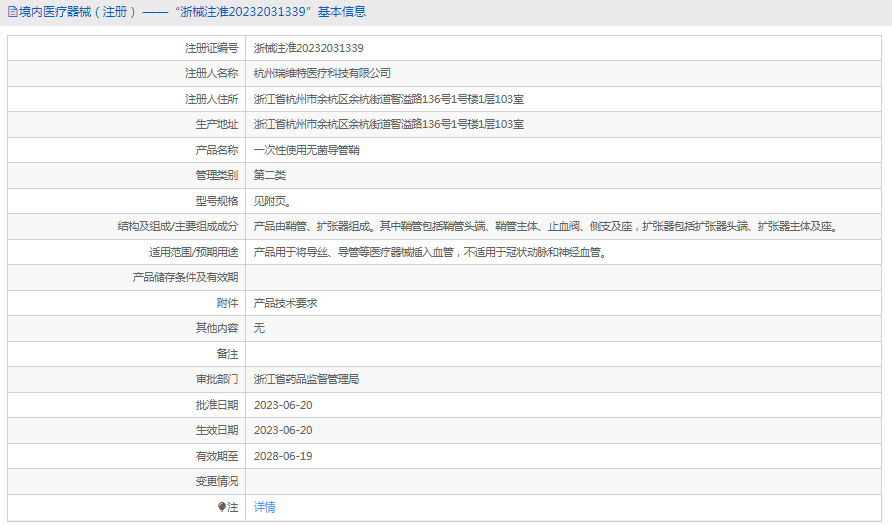Click the 注册人名称 label
Image resolution: width=892 pixels, height=525 pixels.
point(212,73)
